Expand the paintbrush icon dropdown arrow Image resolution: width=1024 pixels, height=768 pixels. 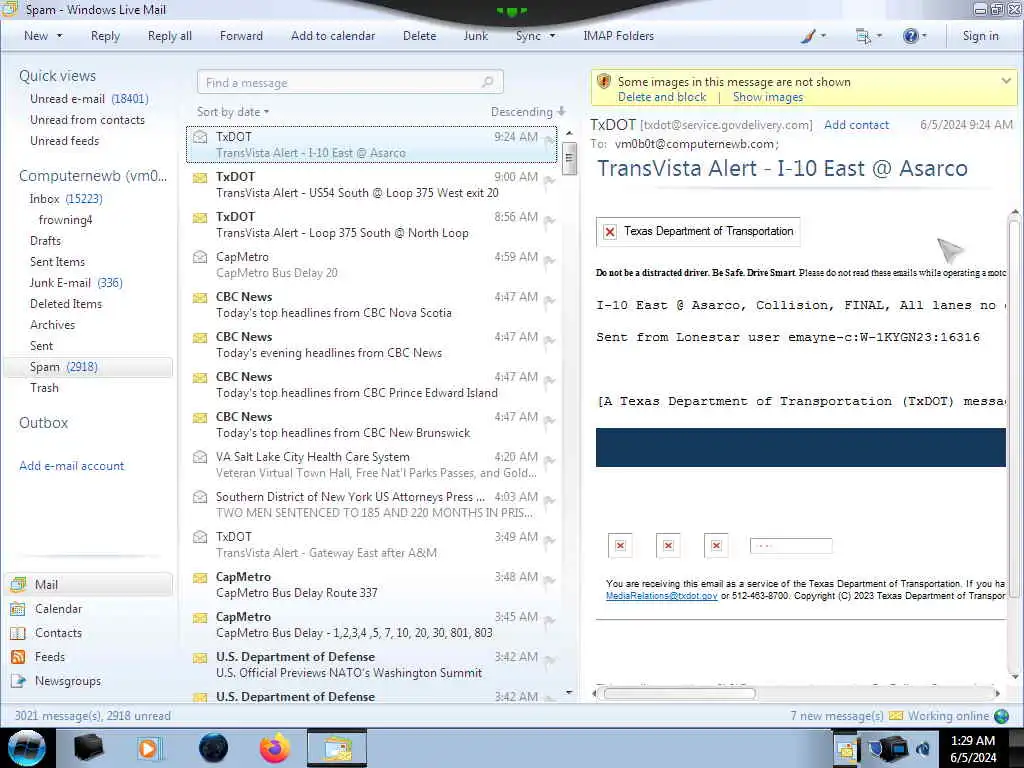[x=823, y=36]
